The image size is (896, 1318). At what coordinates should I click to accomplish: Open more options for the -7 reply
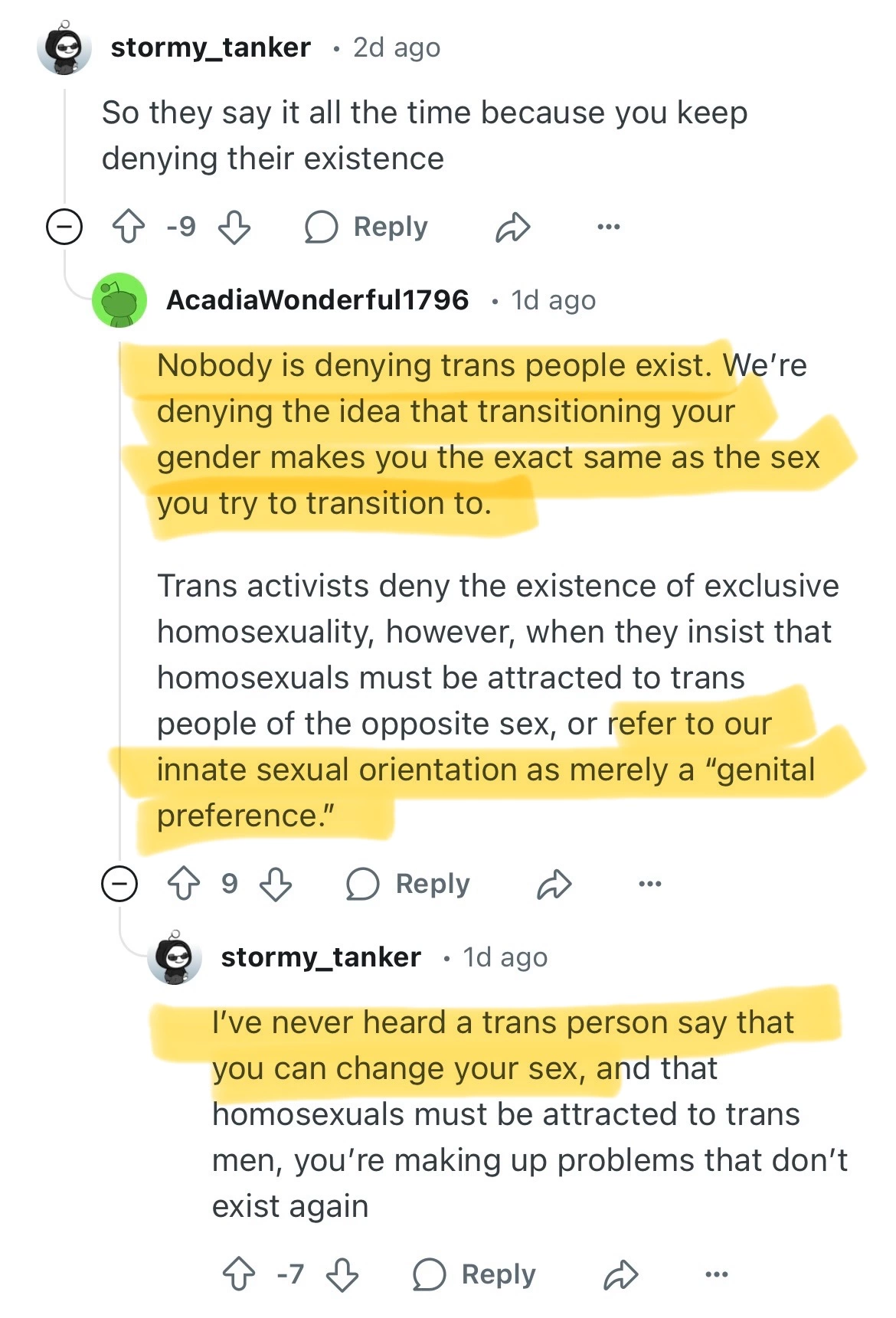point(716,1274)
